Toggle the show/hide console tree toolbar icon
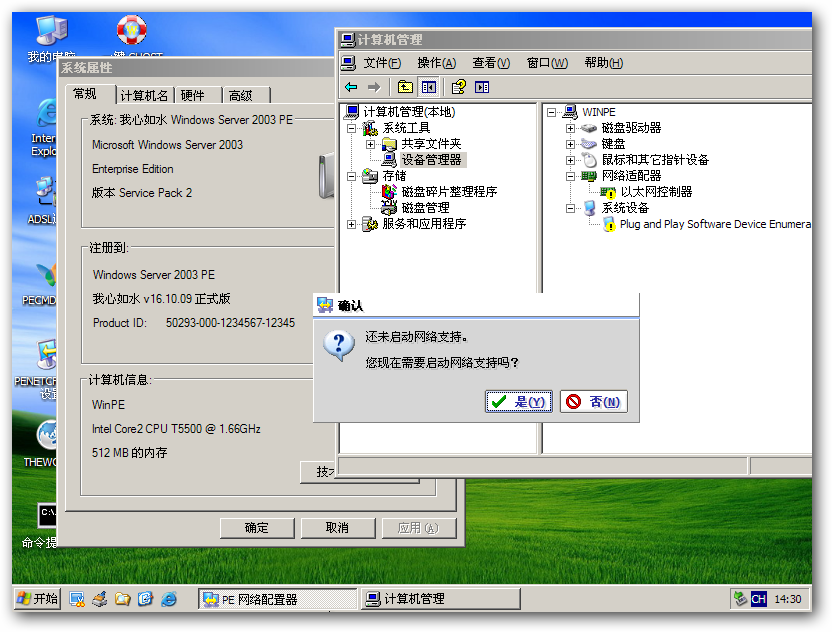This screenshot has width=832, height=632. click(429, 87)
